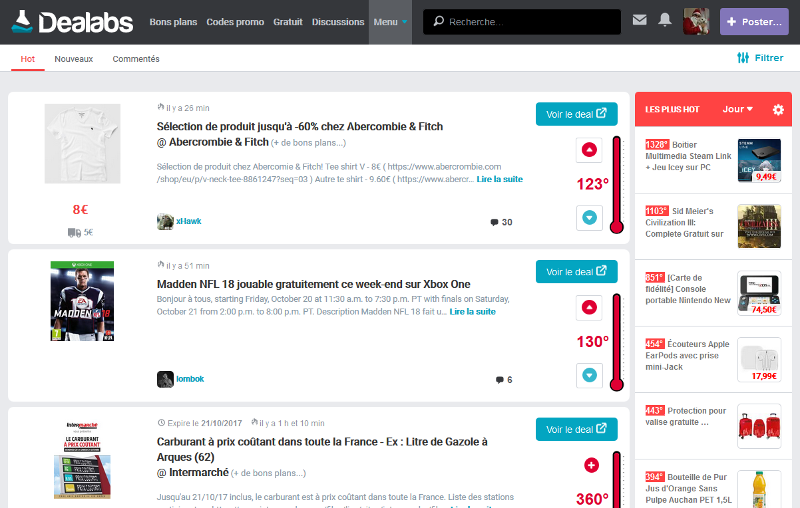Open the Discussions section
800x508 pixels.
pos(338,22)
